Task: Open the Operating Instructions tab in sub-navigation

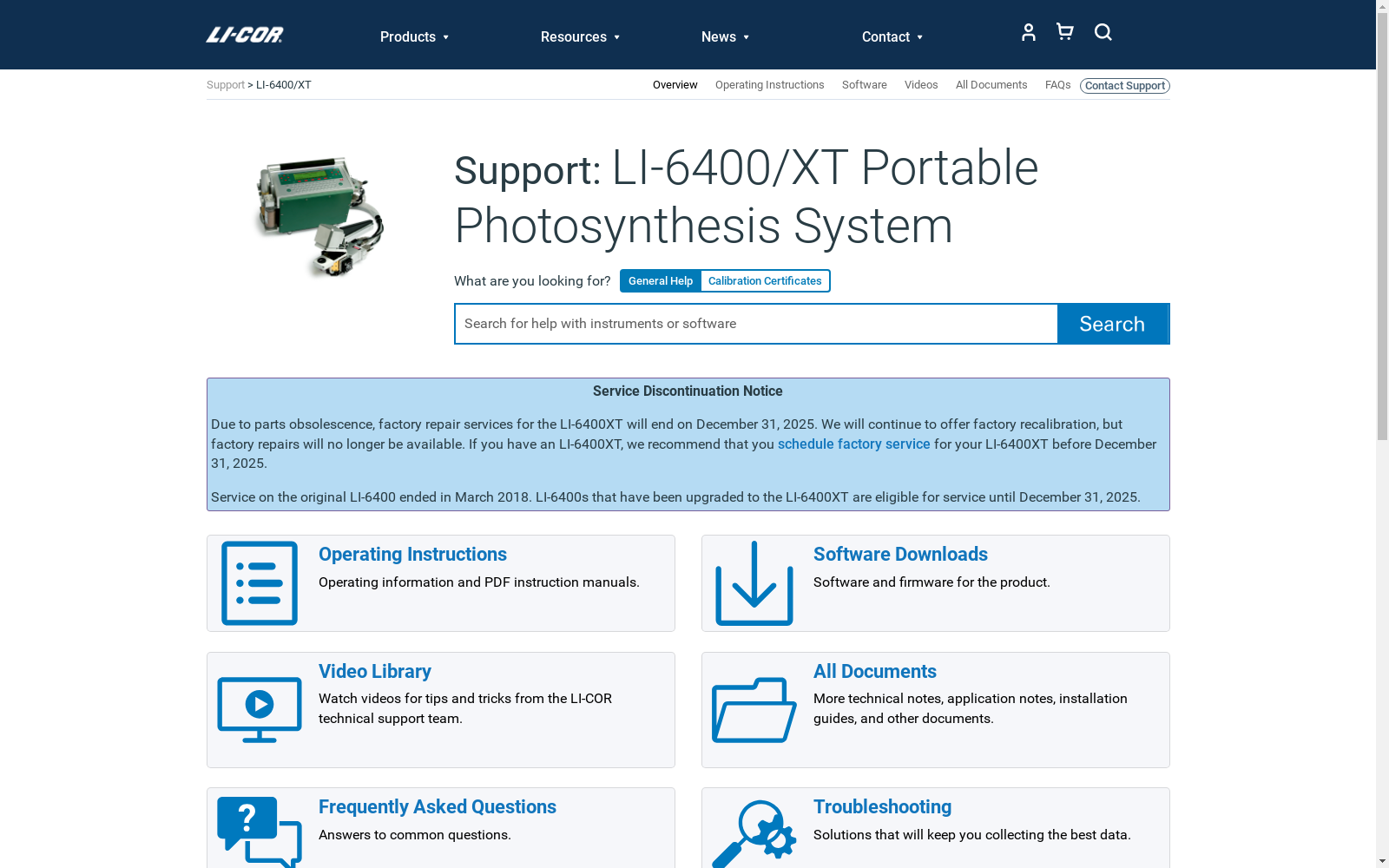Action: (x=770, y=85)
